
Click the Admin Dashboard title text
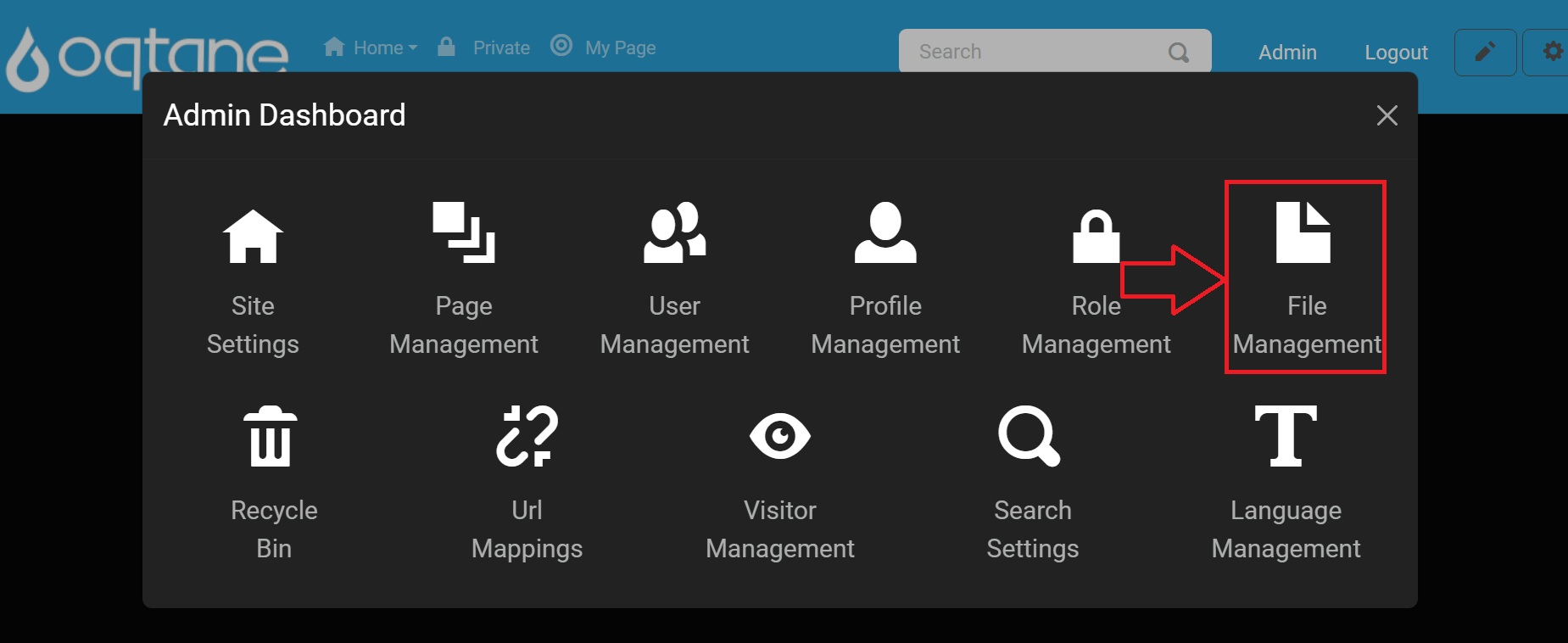(285, 115)
